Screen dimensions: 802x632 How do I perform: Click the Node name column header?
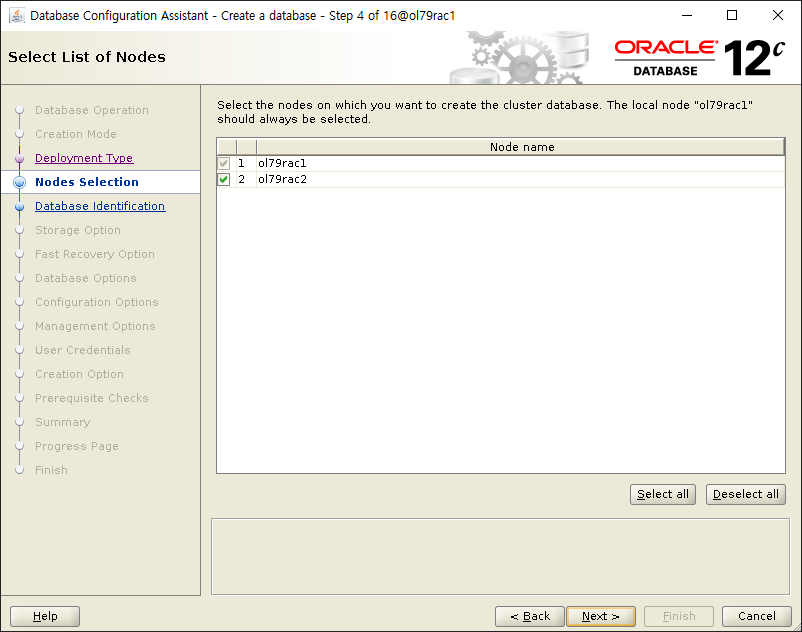click(x=521, y=147)
